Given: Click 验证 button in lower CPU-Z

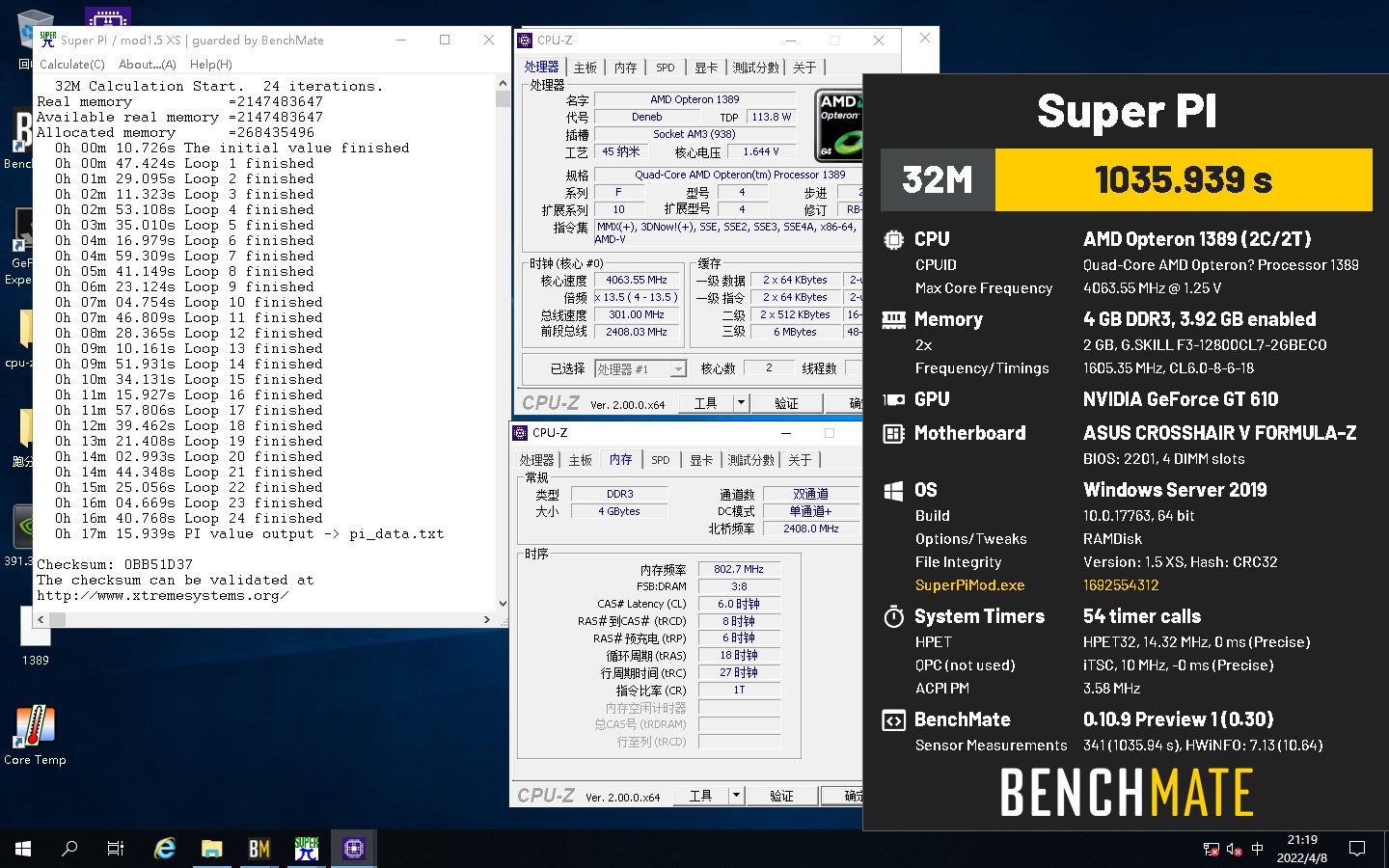Looking at the screenshot, I should tap(781, 796).
